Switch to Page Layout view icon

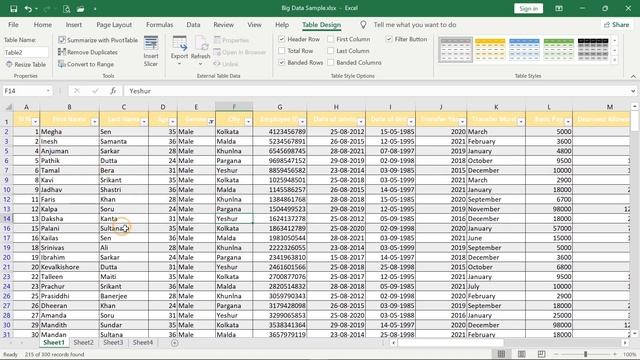pyautogui.click(x=521, y=354)
